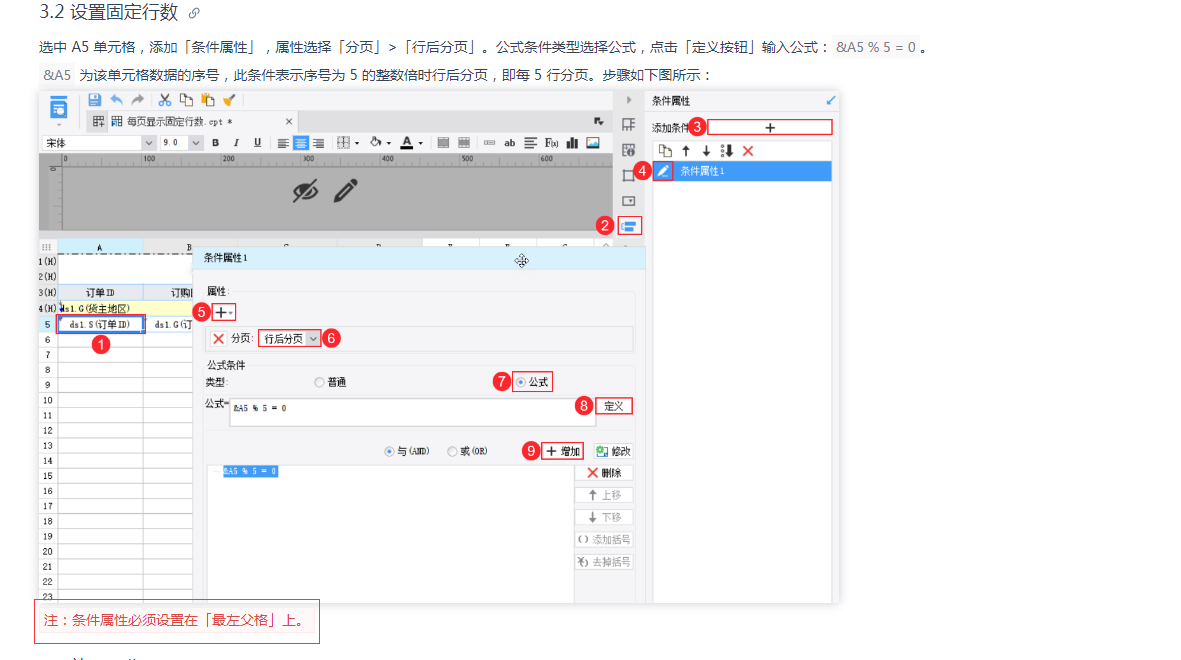
Task: Select the 每页显示固定行数.cpt tab
Action: (179, 121)
